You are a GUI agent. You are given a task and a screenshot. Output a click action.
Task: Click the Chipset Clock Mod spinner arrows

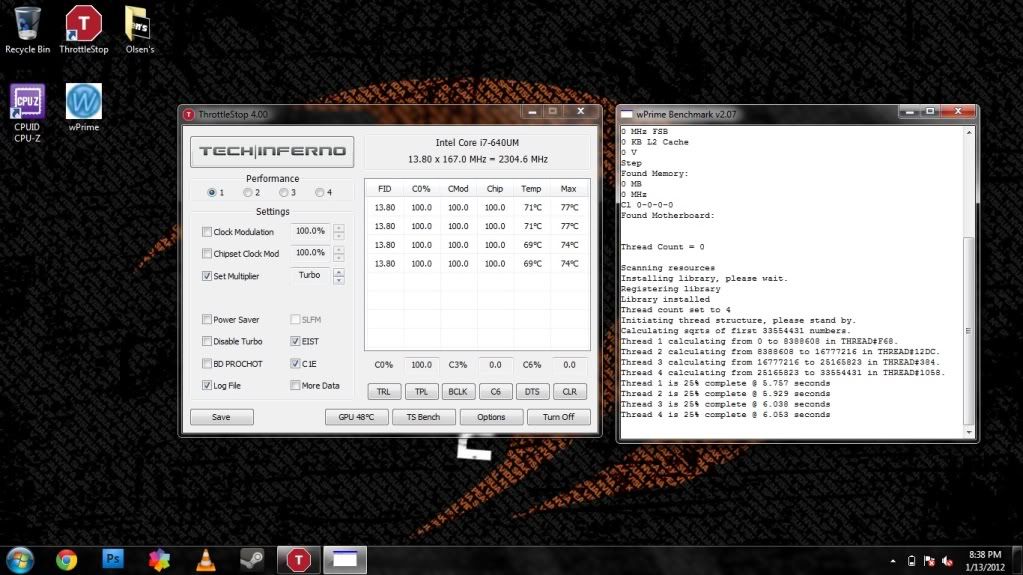click(x=339, y=253)
